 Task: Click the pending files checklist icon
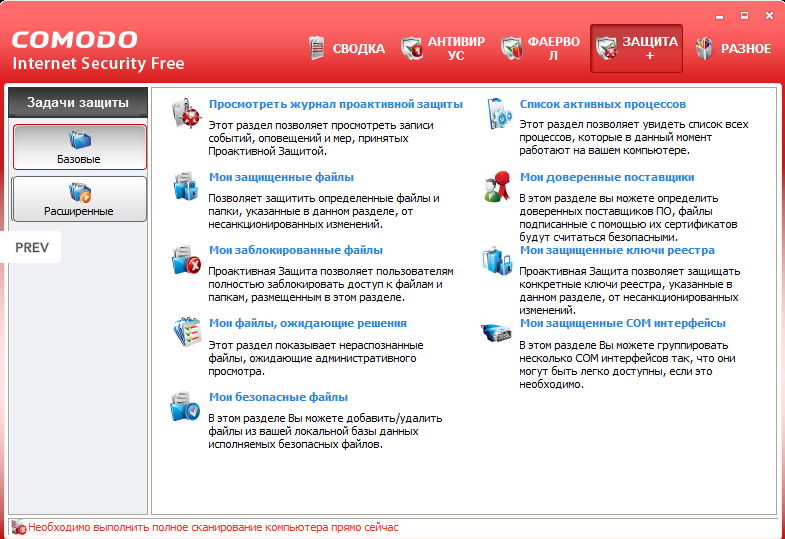tap(187, 331)
